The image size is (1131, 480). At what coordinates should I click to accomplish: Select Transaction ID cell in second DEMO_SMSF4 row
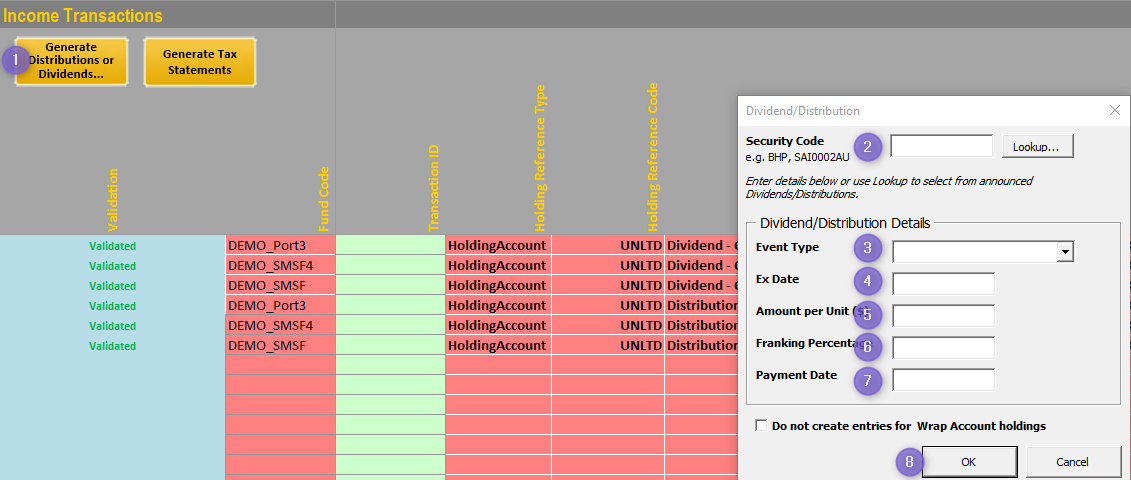click(390, 326)
